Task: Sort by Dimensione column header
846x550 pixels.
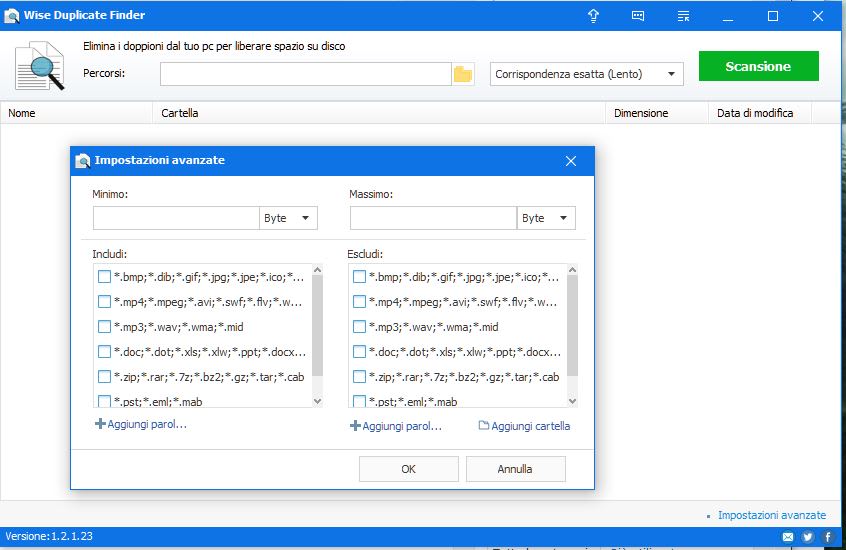Action: tap(657, 113)
